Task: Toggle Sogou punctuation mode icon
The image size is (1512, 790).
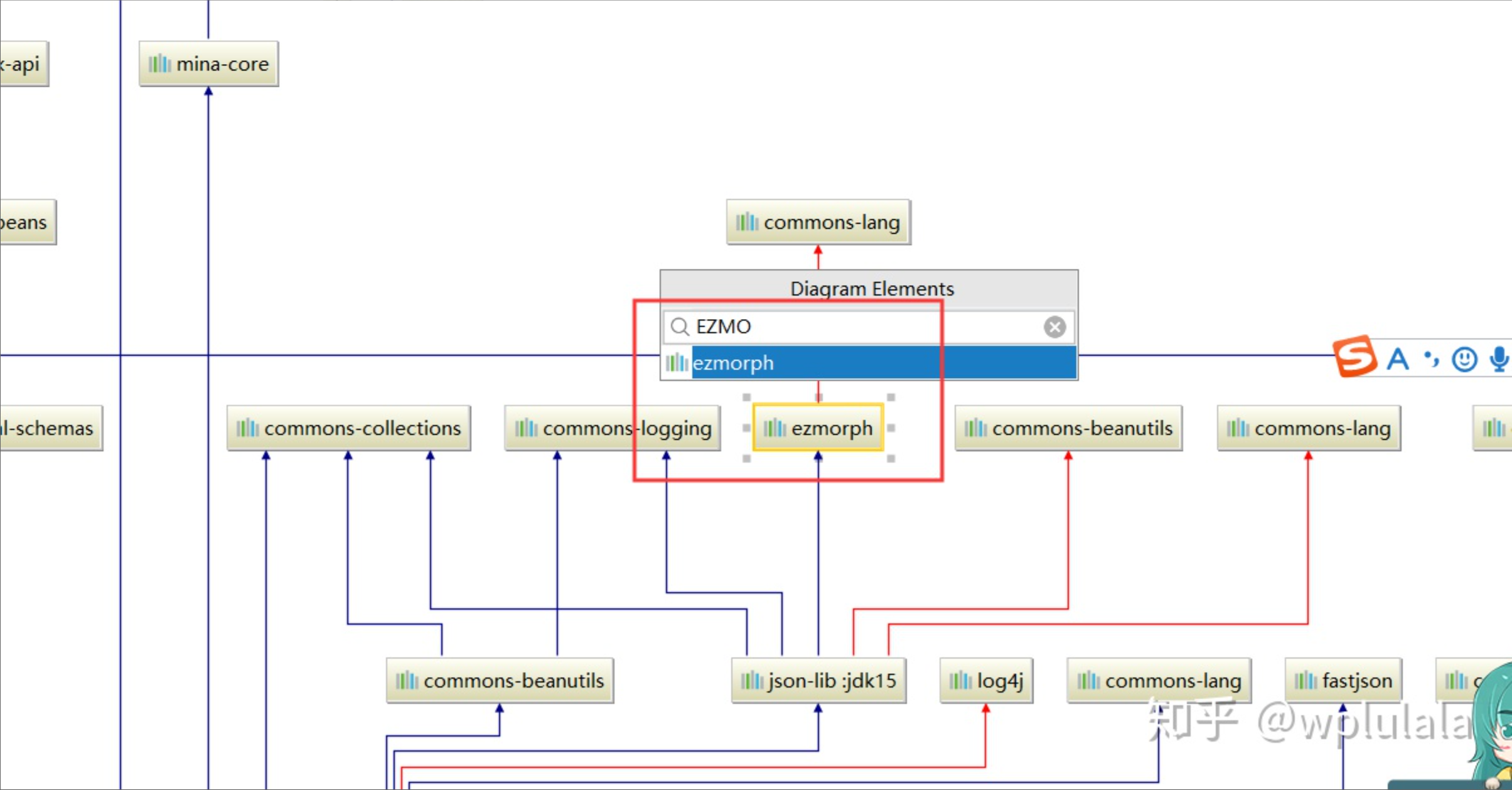Action: click(x=1431, y=358)
